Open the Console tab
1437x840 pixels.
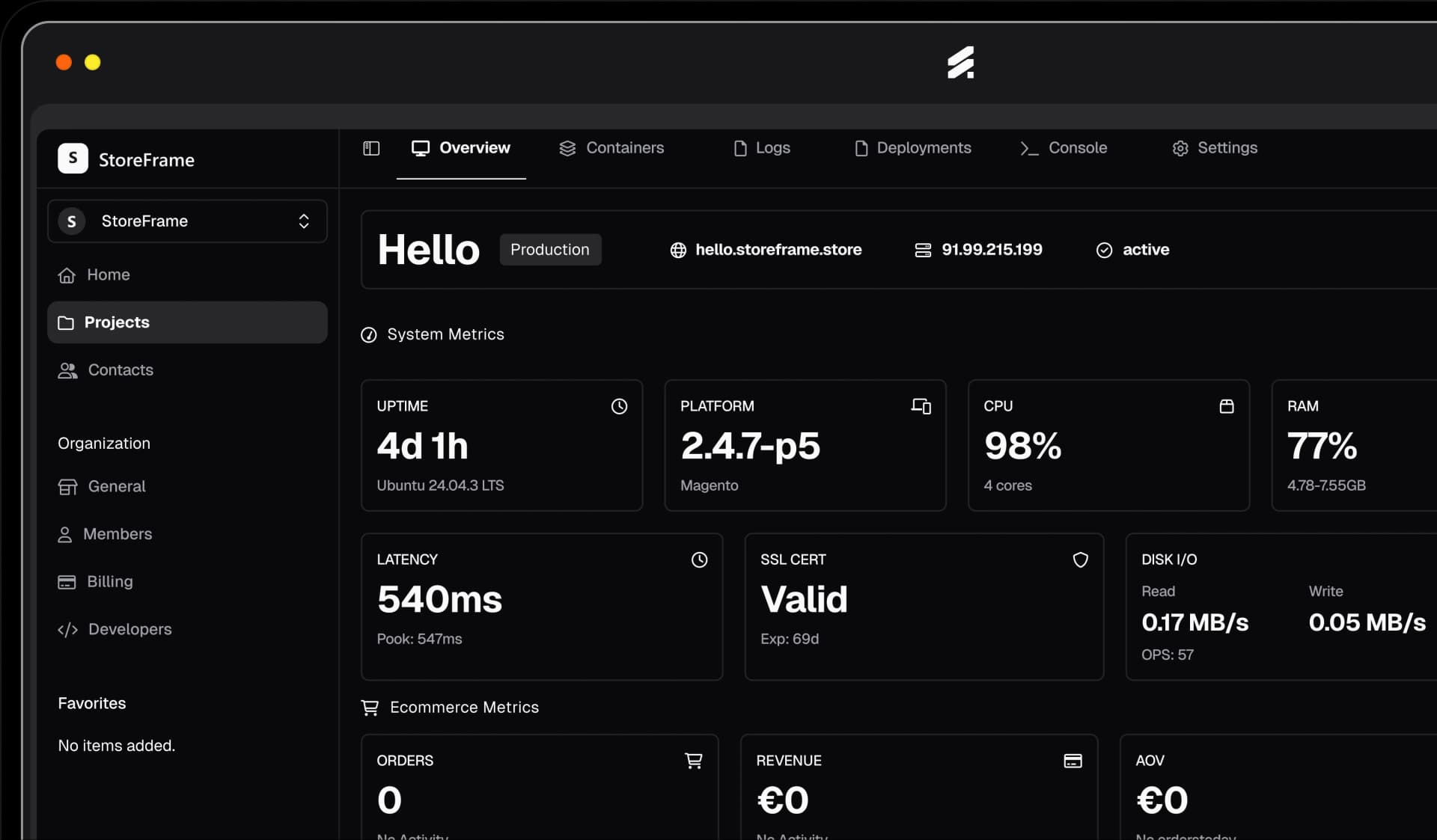[x=1064, y=148]
